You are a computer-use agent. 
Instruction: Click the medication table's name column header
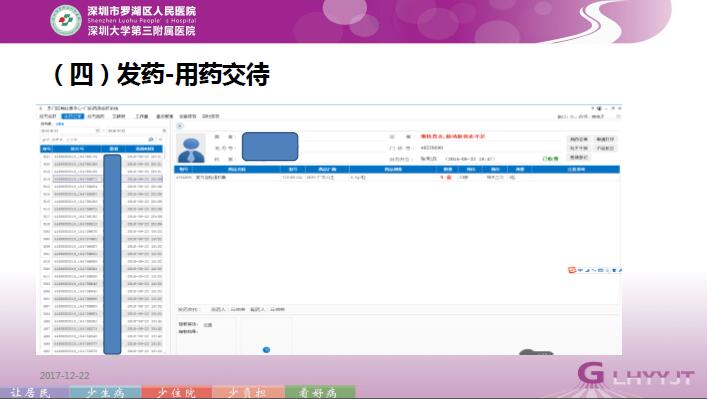(237, 170)
